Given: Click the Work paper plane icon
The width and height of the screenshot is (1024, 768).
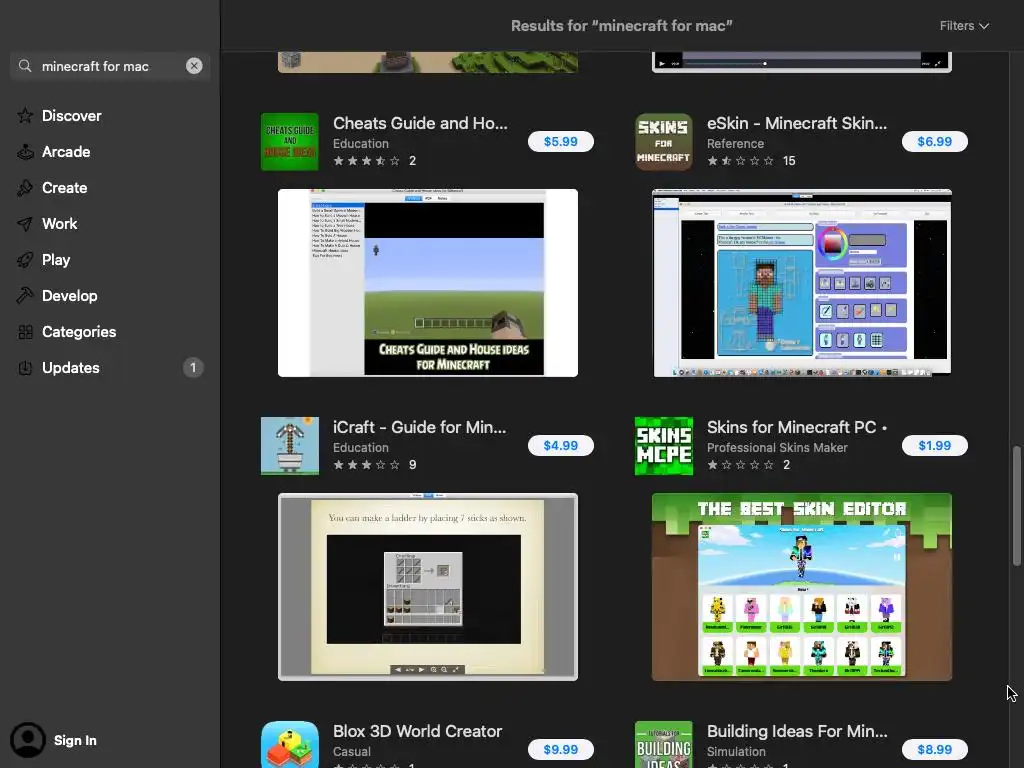Looking at the screenshot, I should (x=25, y=224).
